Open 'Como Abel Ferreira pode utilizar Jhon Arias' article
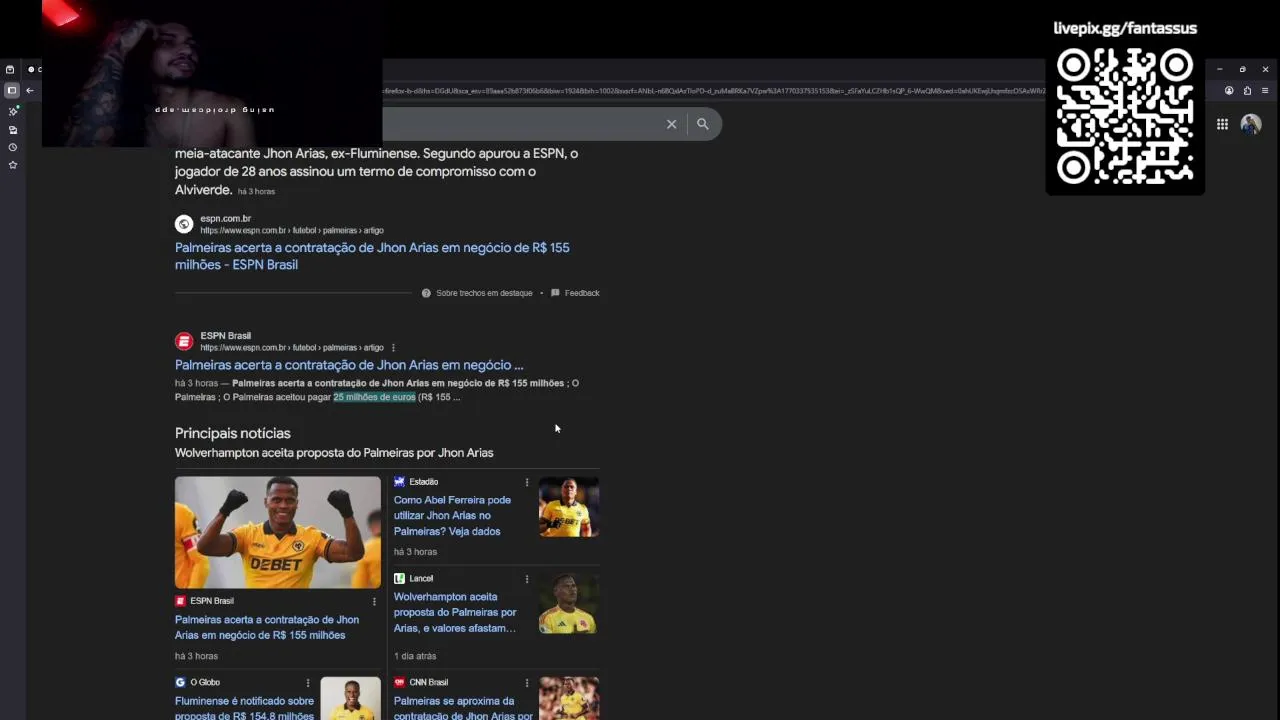 pos(452,516)
